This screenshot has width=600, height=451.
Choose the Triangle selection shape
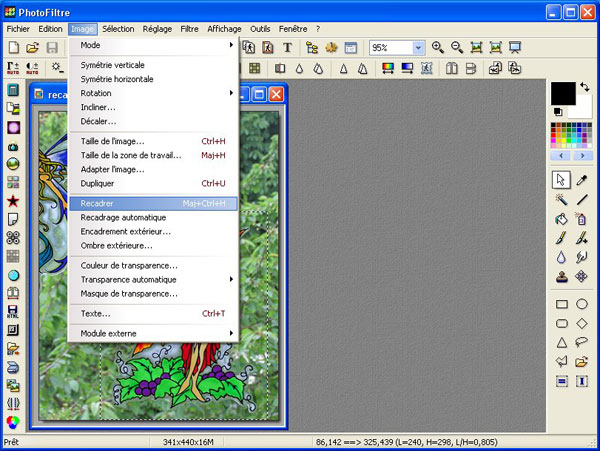pyautogui.click(x=561, y=342)
